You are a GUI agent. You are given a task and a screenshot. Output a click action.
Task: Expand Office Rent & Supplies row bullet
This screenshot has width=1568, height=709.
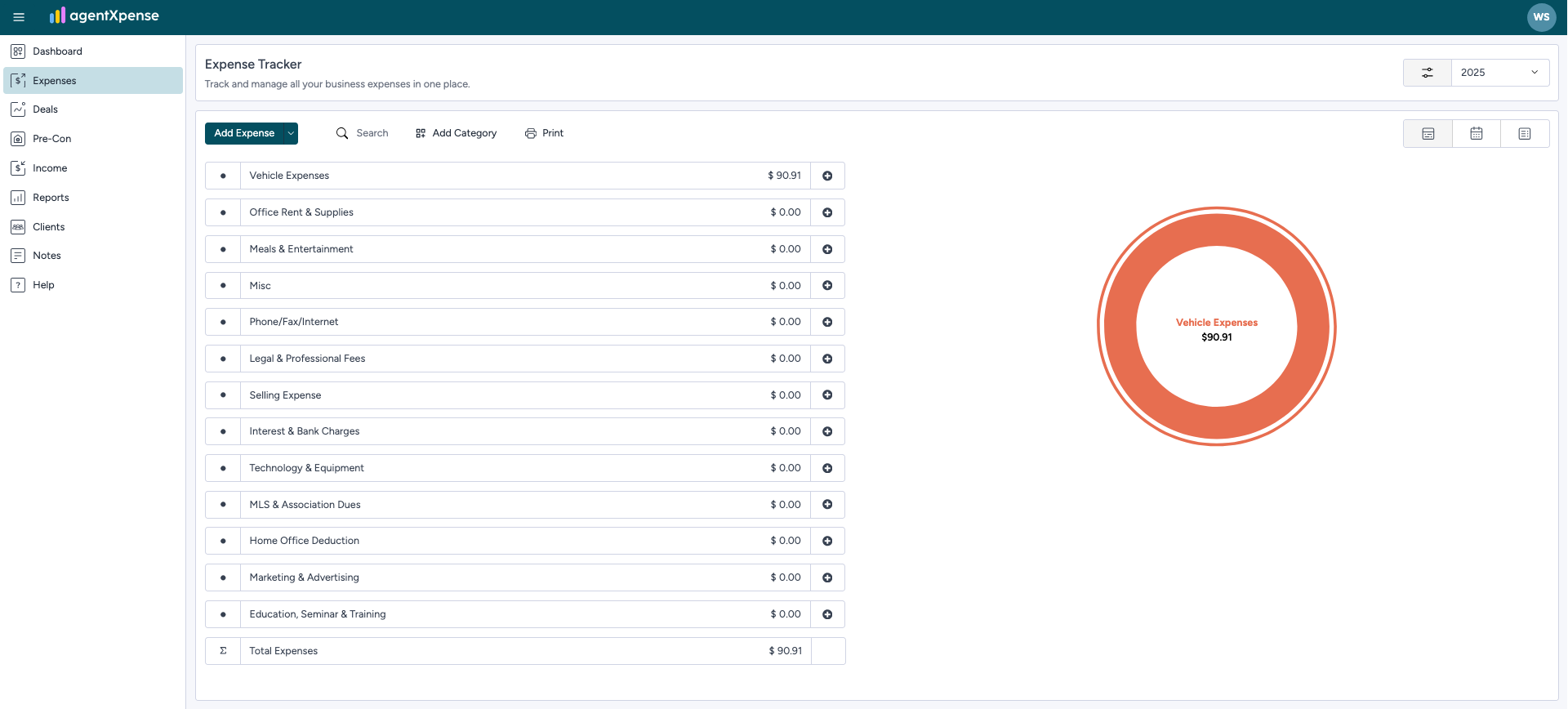coord(223,212)
